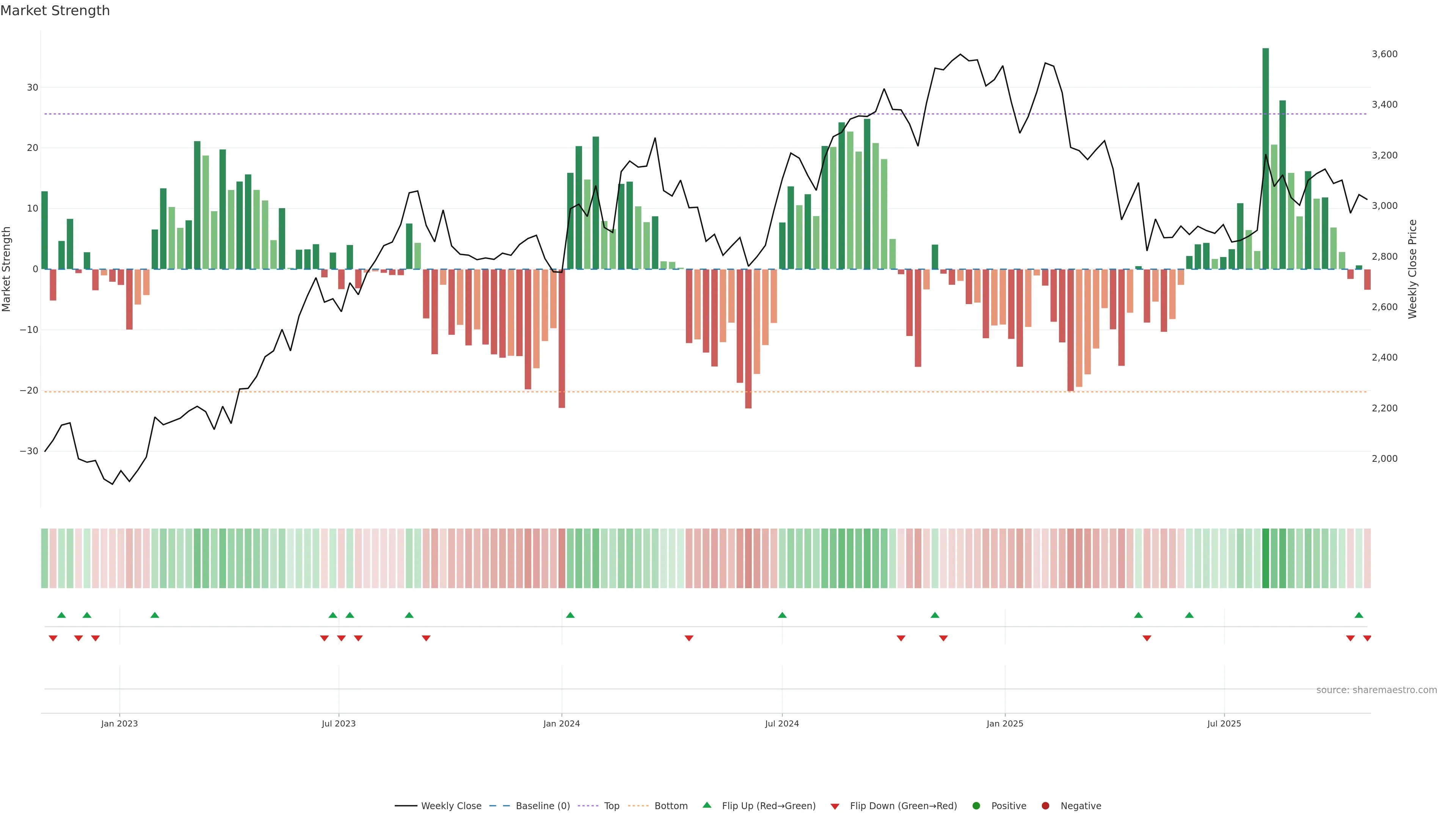This screenshot has height=819, width=1456.
Task: Click the Weekly Close Price axis title
Action: [x=1412, y=269]
